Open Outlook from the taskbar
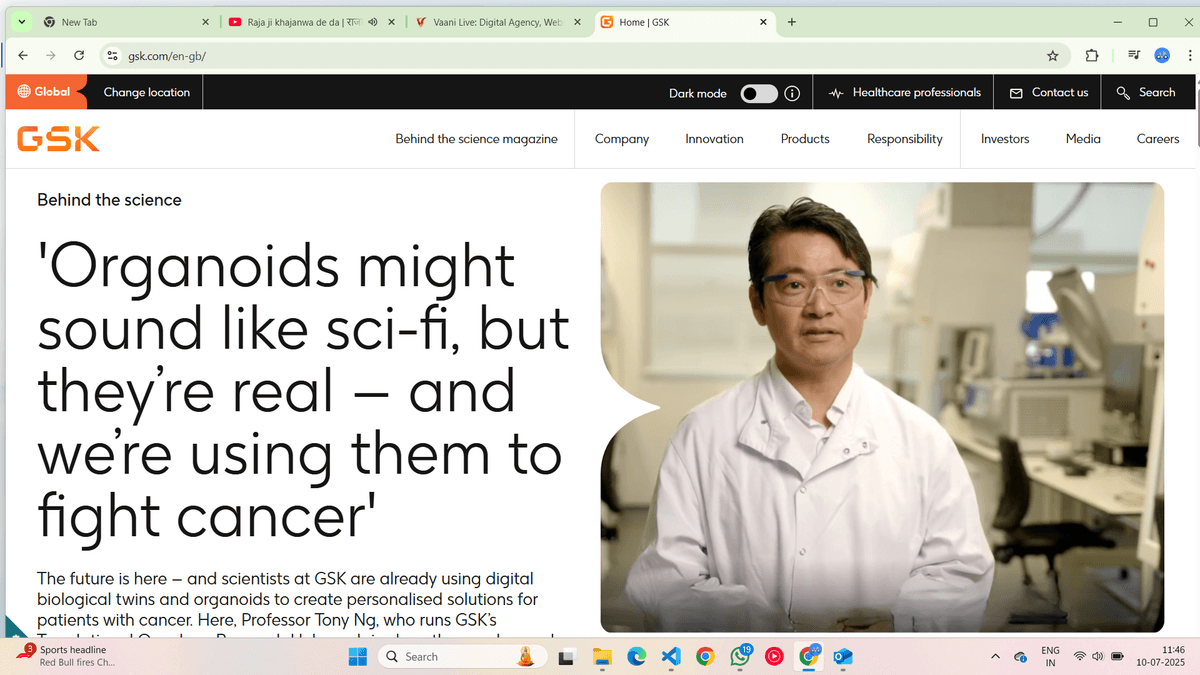1200x675 pixels. pos(842,656)
